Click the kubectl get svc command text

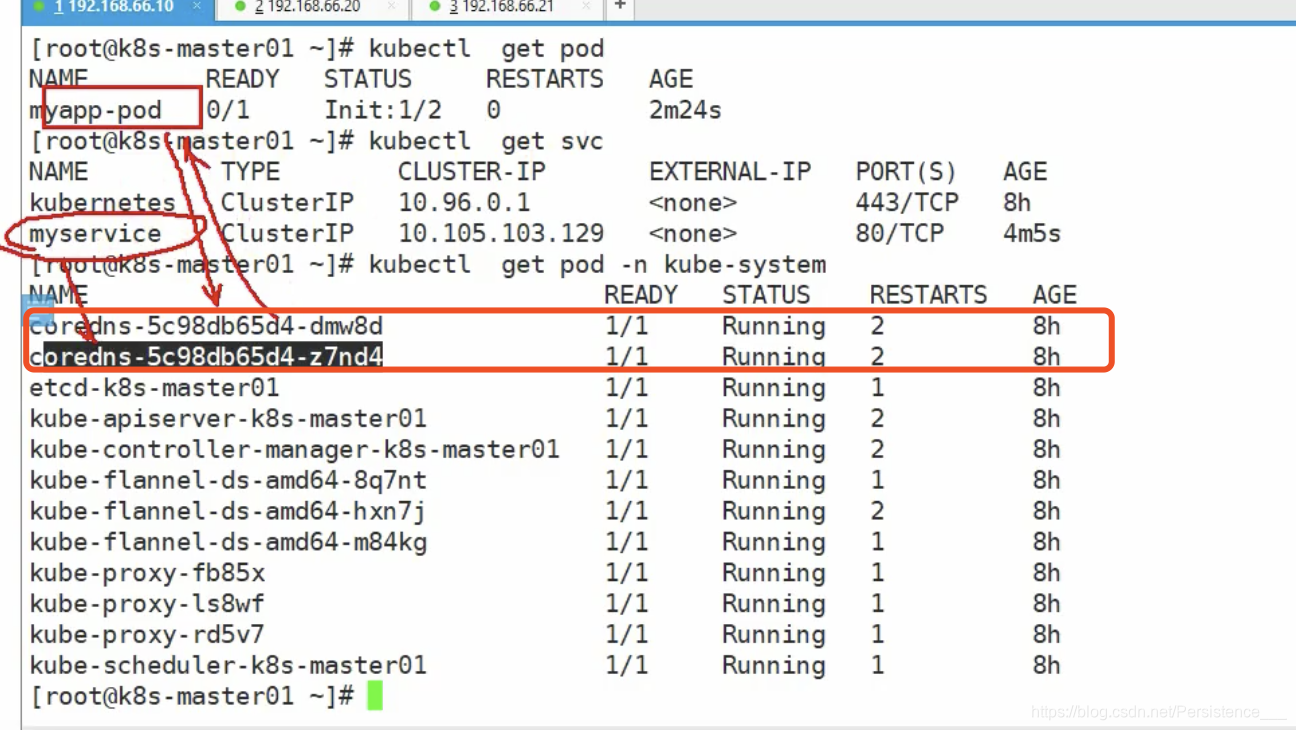point(486,141)
